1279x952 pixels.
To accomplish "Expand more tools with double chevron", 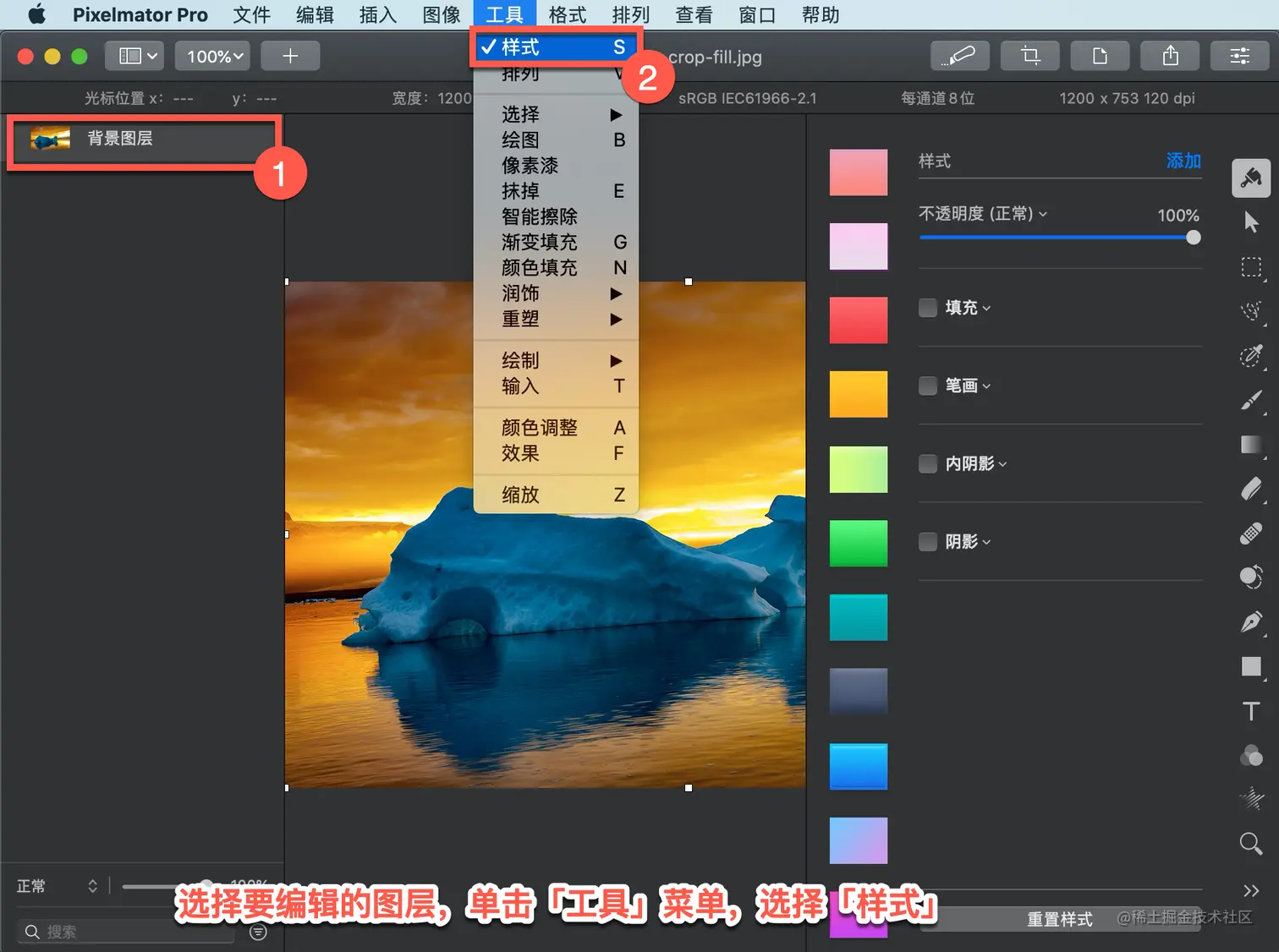I will pos(1251,890).
